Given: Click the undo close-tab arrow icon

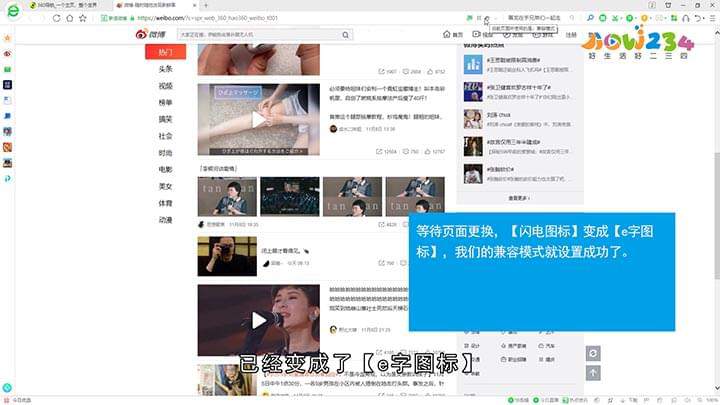Looking at the screenshot, I should click(x=698, y=18).
